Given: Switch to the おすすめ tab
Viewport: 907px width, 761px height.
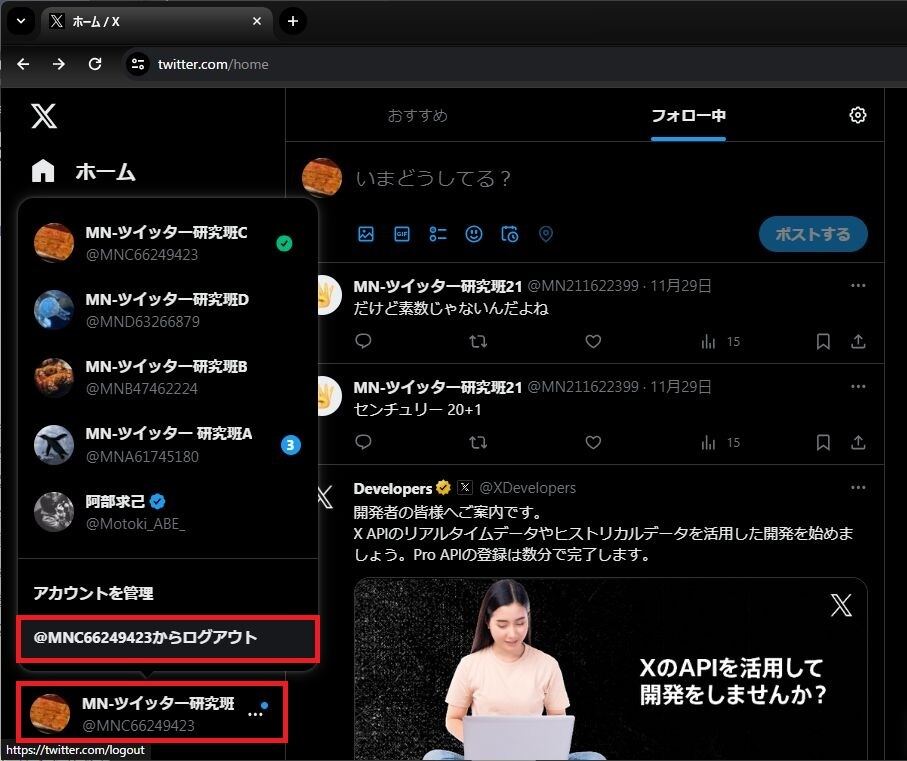Looking at the screenshot, I should 417,116.
